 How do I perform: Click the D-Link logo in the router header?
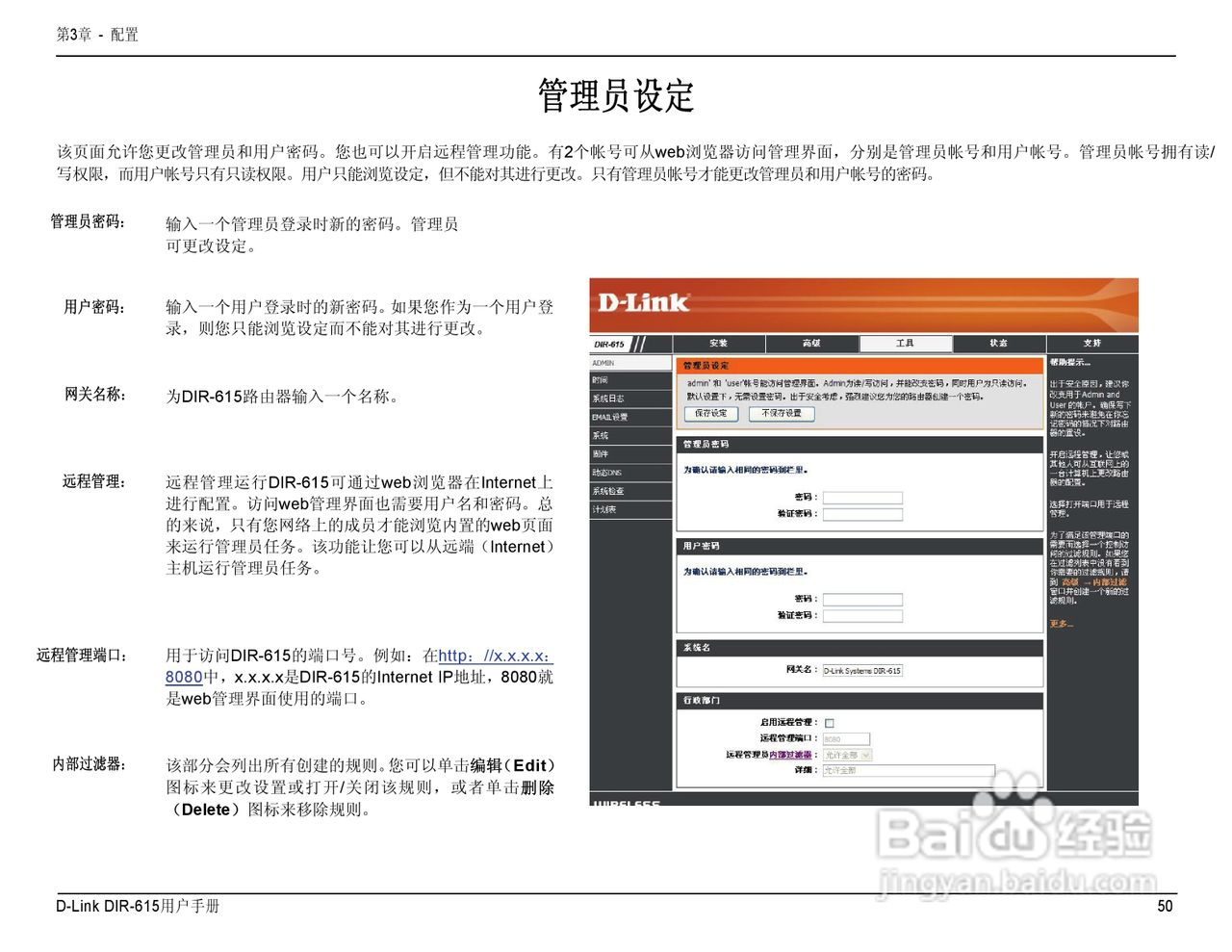pyautogui.click(x=643, y=302)
